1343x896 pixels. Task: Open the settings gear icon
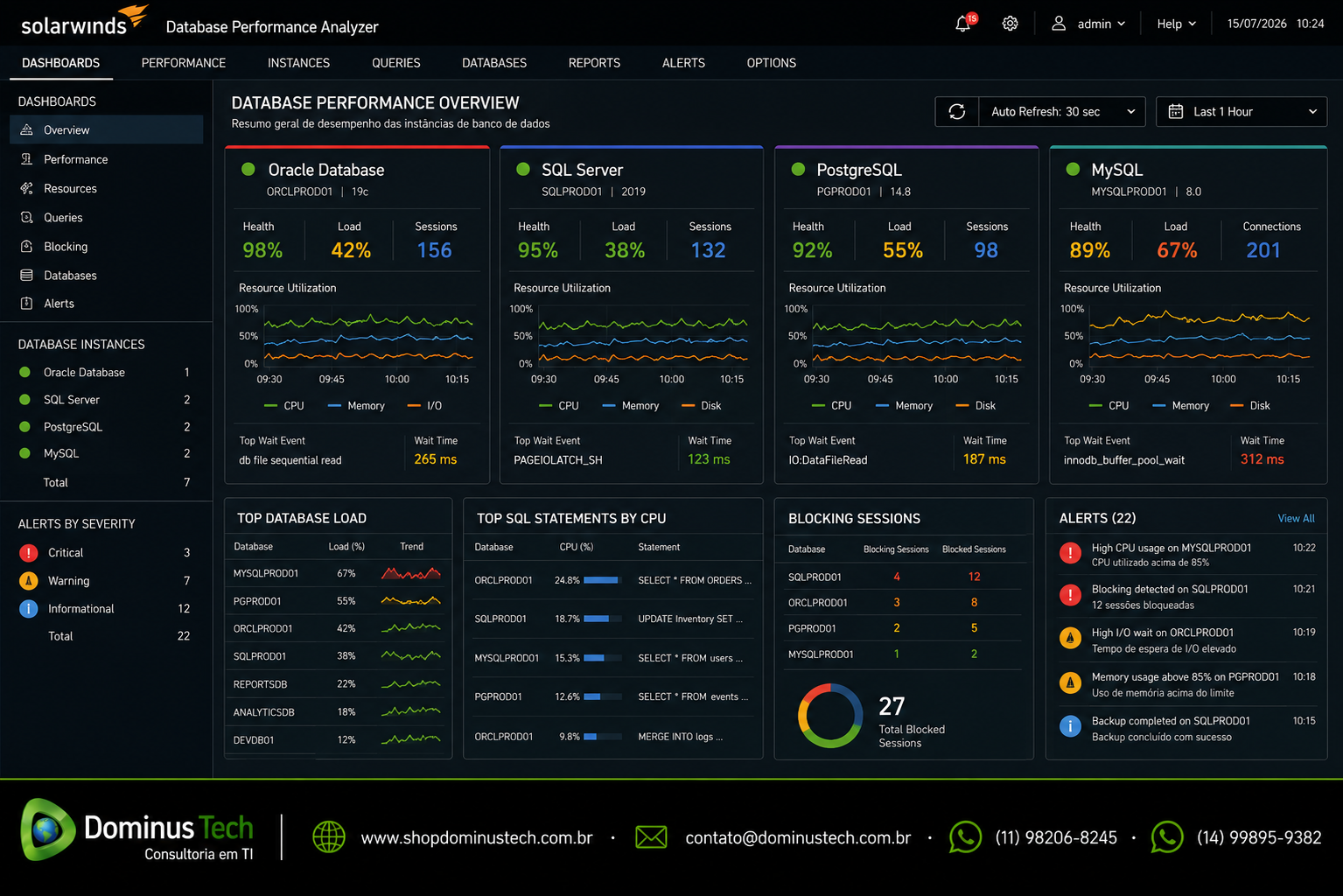tap(1010, 24)
